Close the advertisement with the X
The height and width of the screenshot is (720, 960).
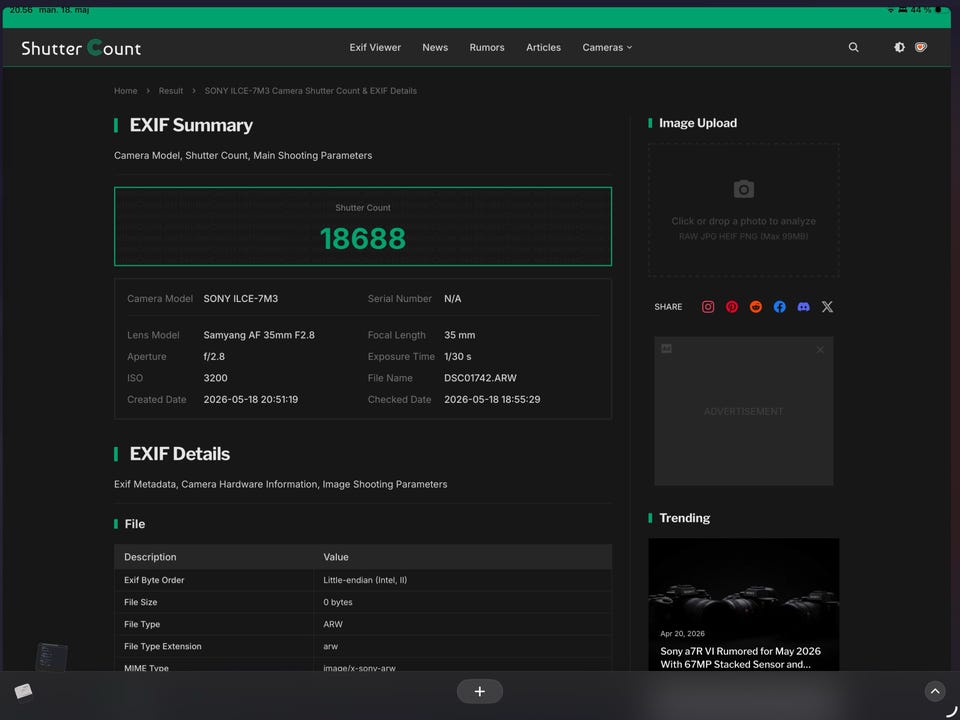click(820, 350)
